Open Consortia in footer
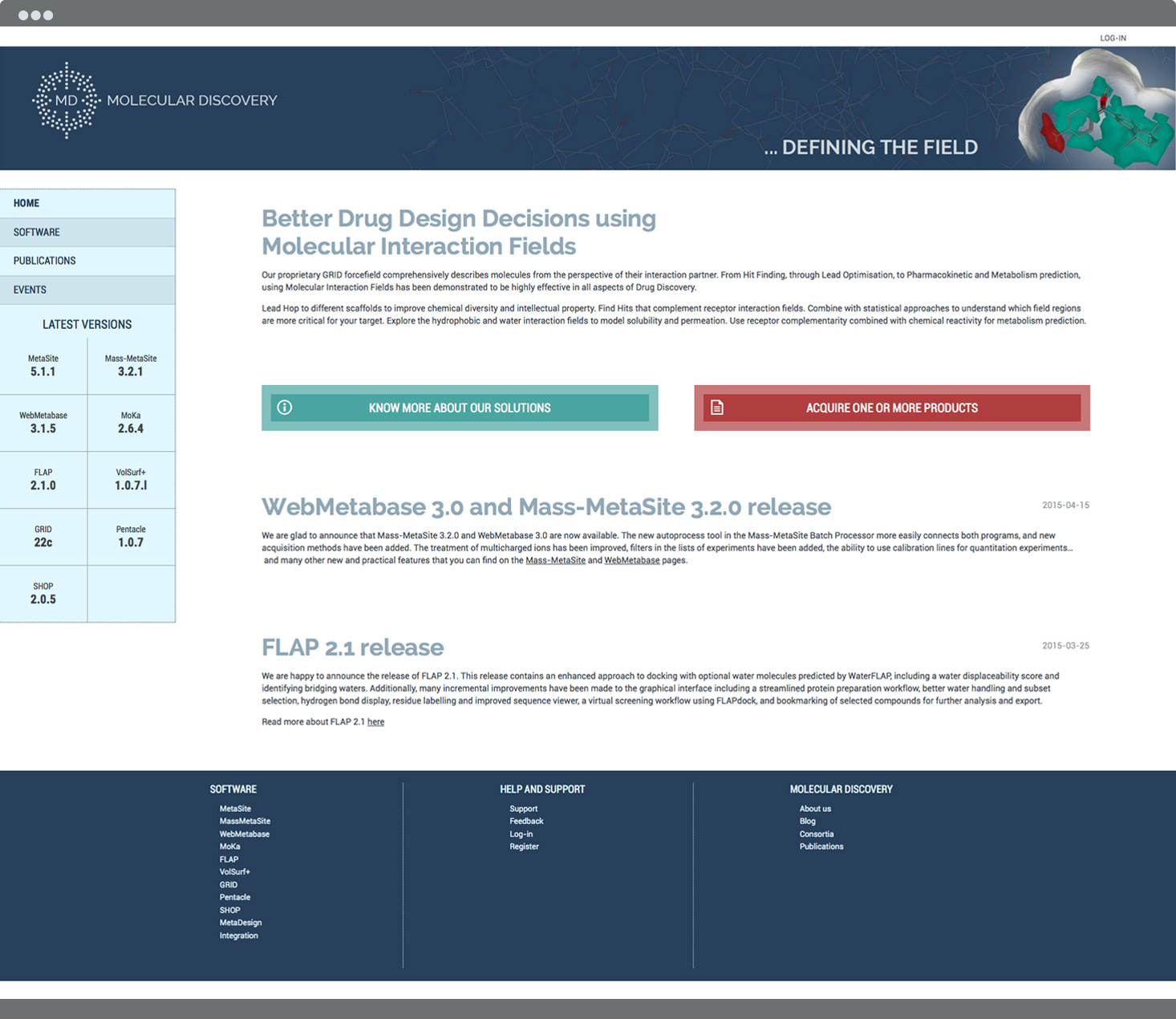 pos(816,834)
